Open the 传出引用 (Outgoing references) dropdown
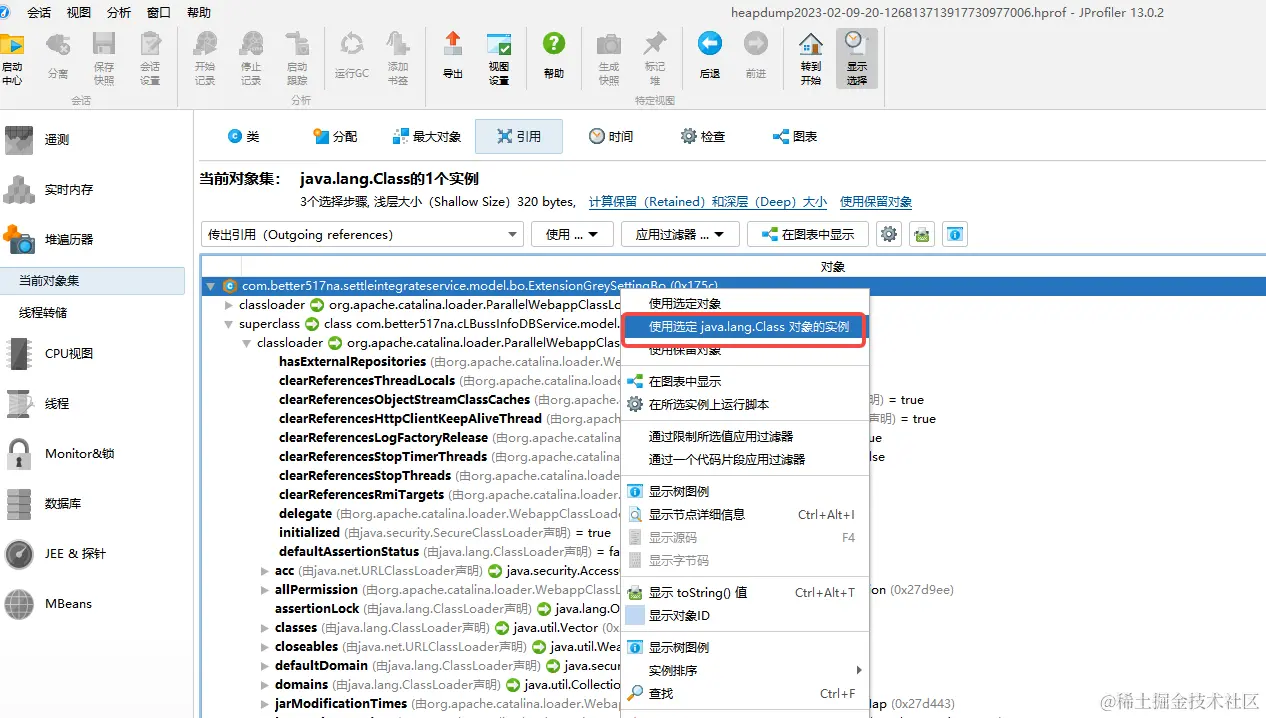The width and height of the screenshot is (1266, 718). coord(362,234)
